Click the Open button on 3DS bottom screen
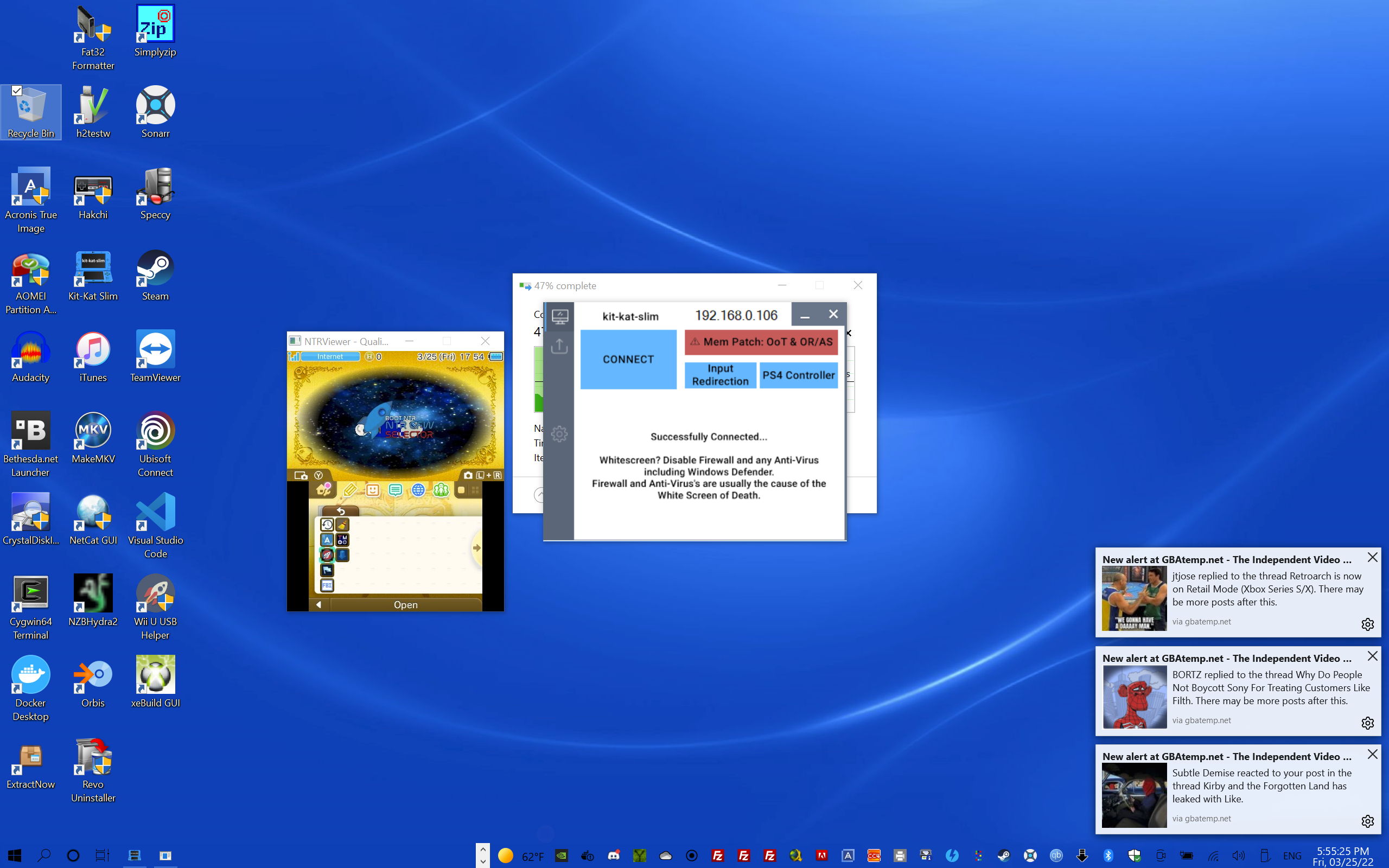1389x868 pixels. [406, 604]
